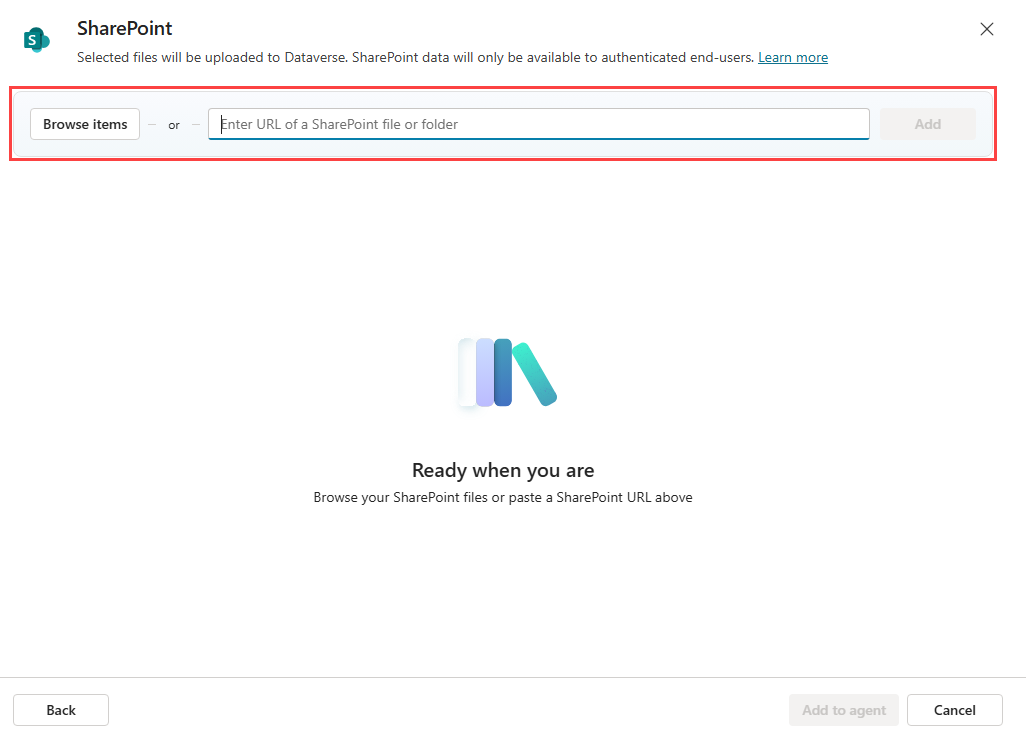Open the Learn more link

point(792,58)
